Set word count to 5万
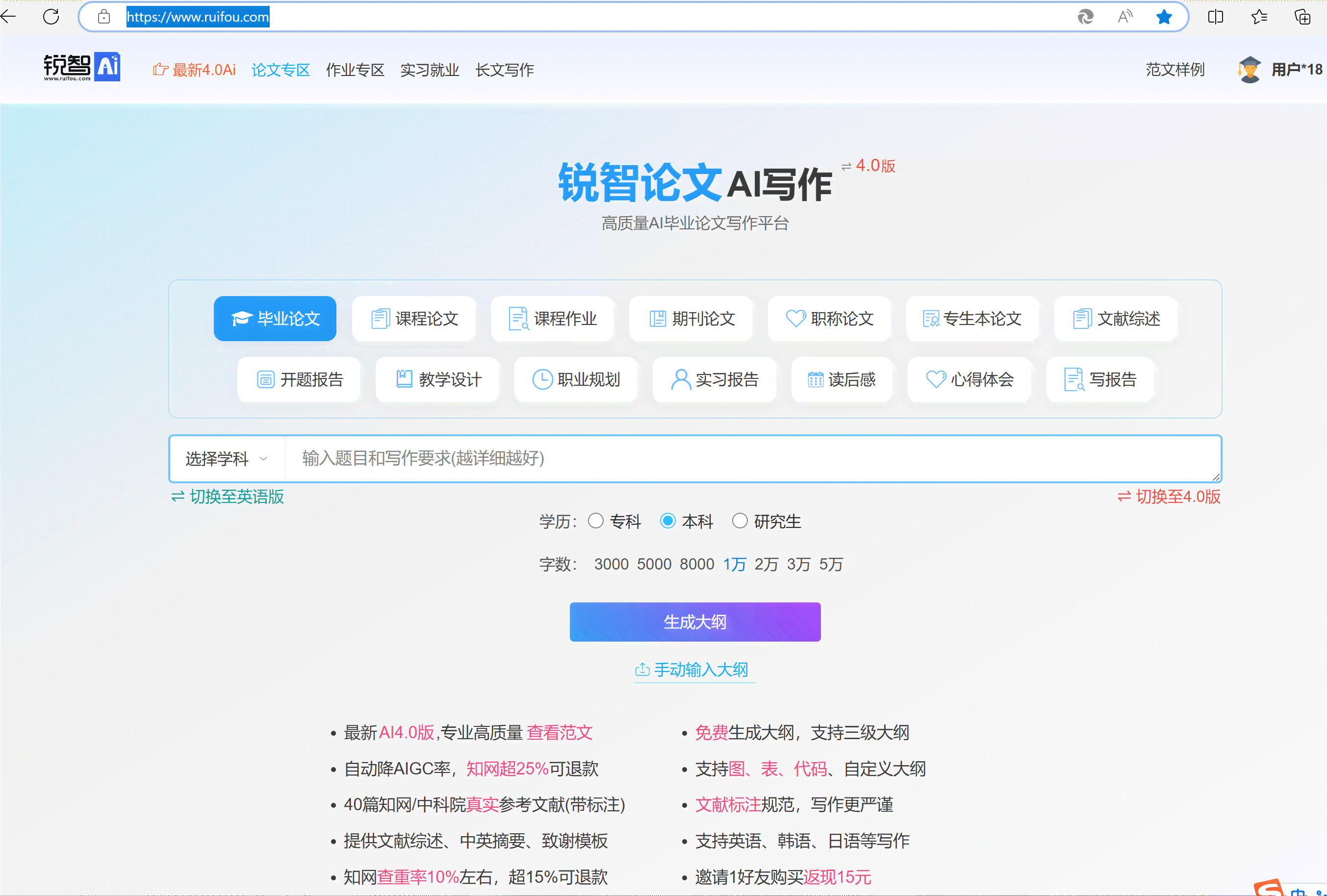Screen dimensions: 1327x896 831,565
